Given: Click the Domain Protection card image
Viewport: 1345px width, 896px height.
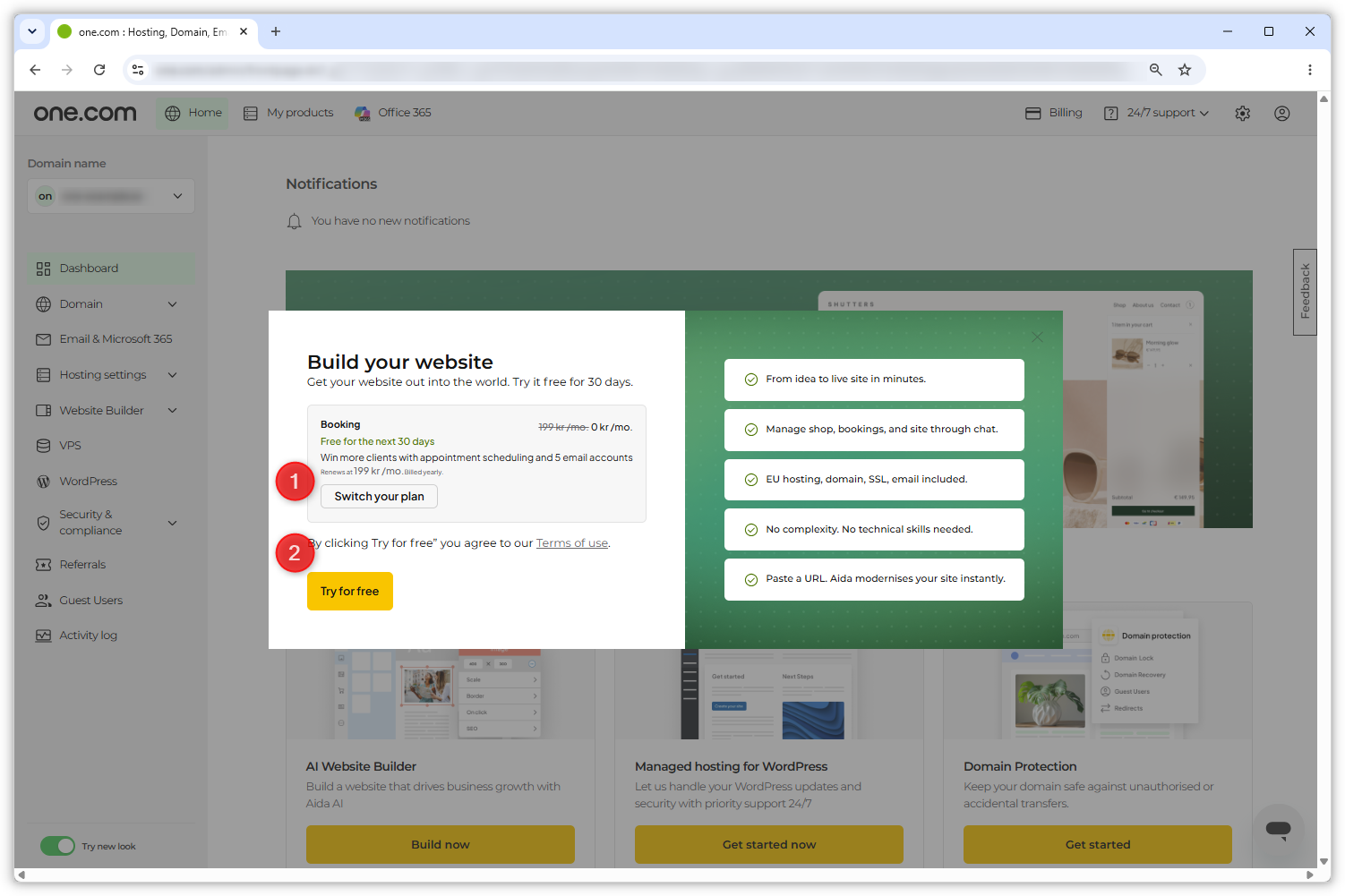Looking at the screenshot, I should click(1098, 670).
